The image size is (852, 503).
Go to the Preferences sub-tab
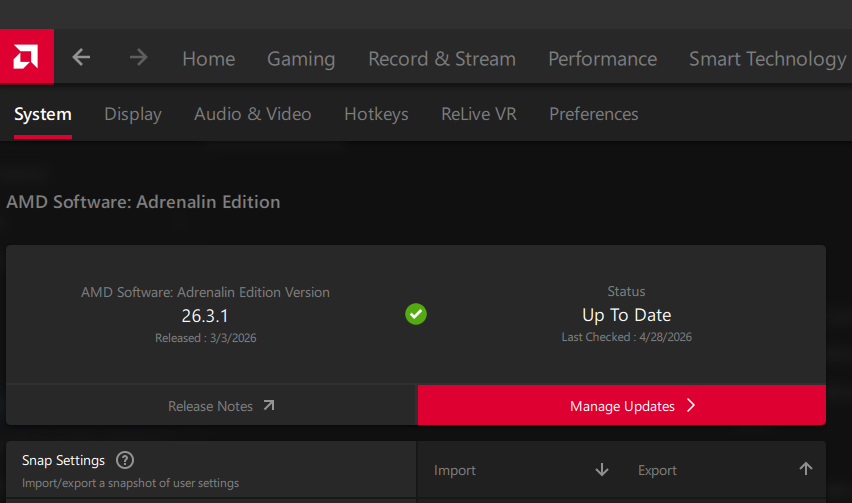(x=593, y=114)
